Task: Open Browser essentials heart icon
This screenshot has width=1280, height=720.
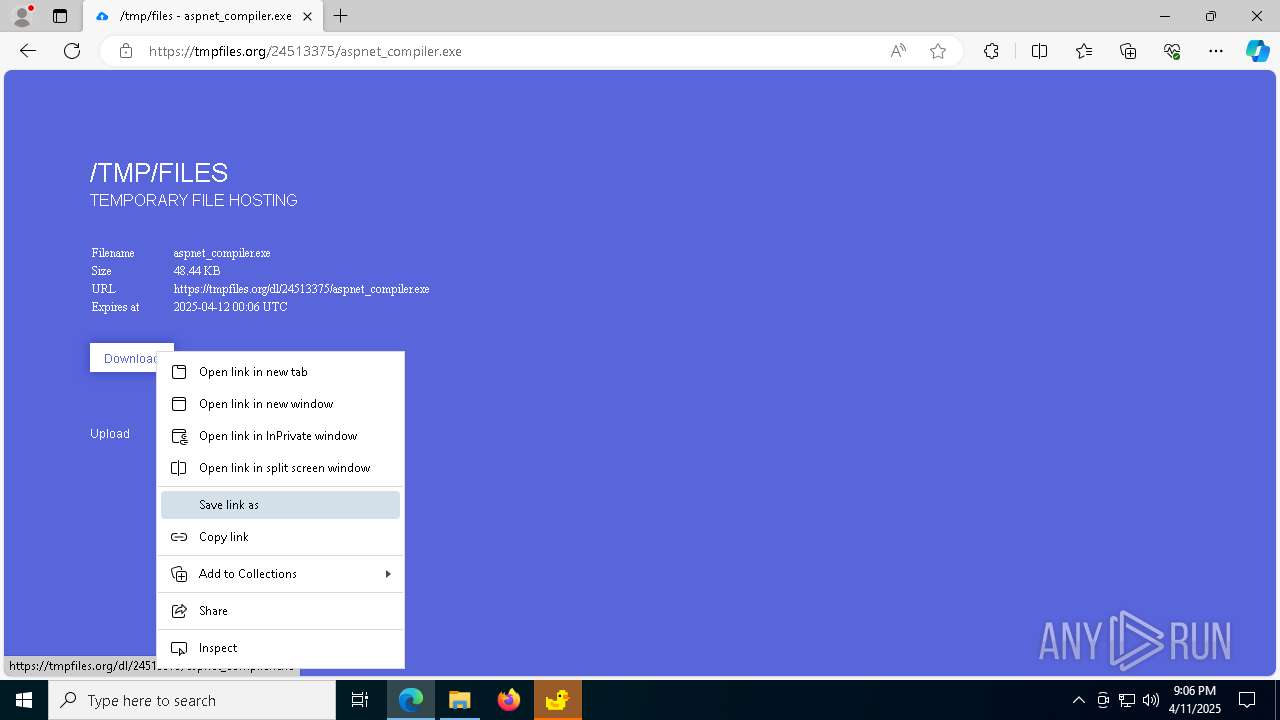Action: pyautogui.click(x=1172, y=51)
